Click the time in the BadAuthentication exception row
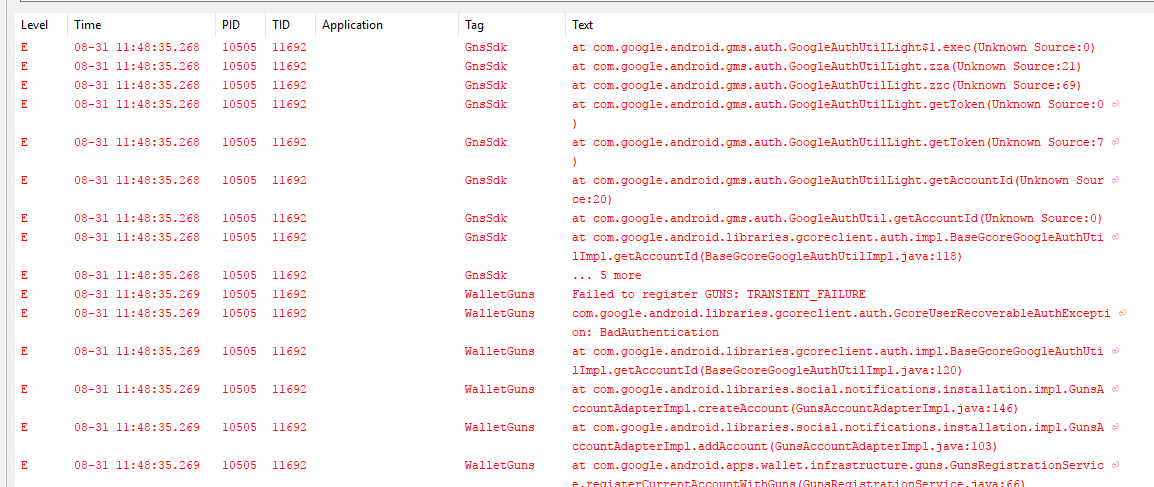1154x487 pixels. pos(137,313)
